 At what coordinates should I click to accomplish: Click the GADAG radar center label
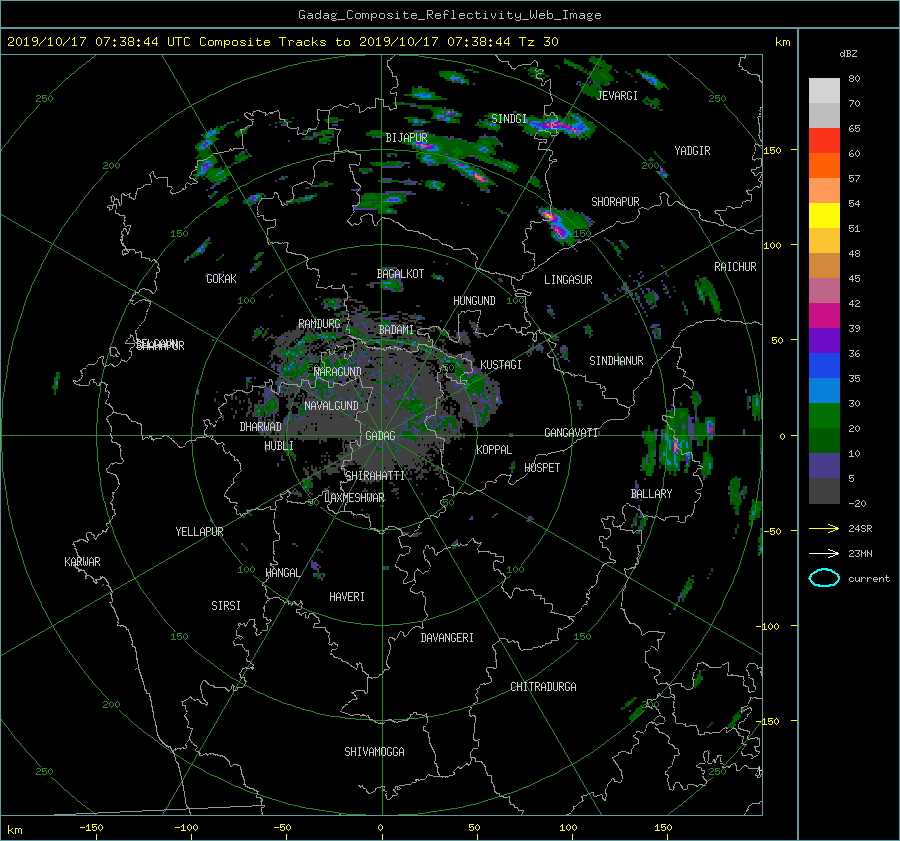coord(380,436)
